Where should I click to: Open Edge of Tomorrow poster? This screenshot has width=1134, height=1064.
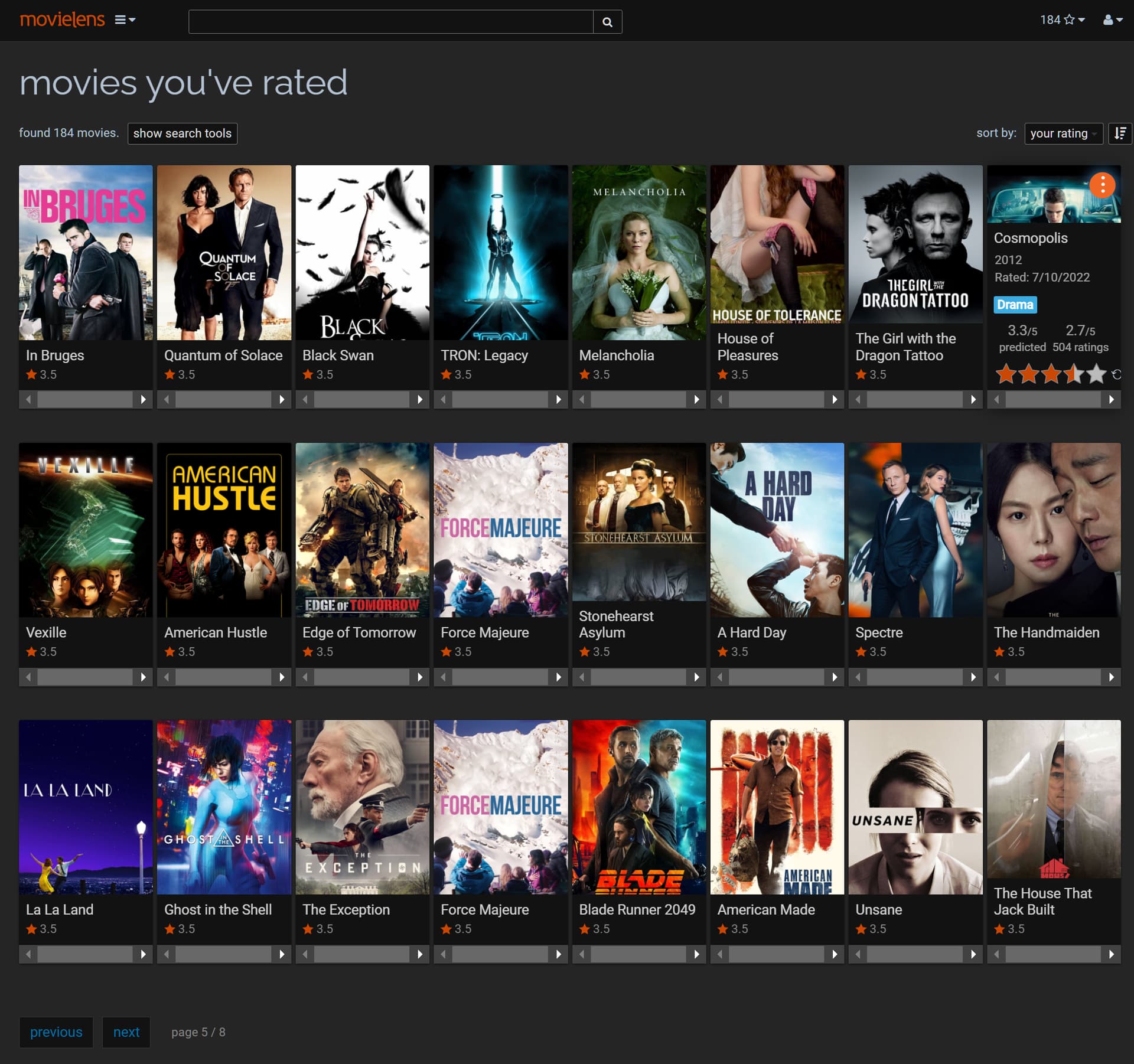tap(362, 530)
